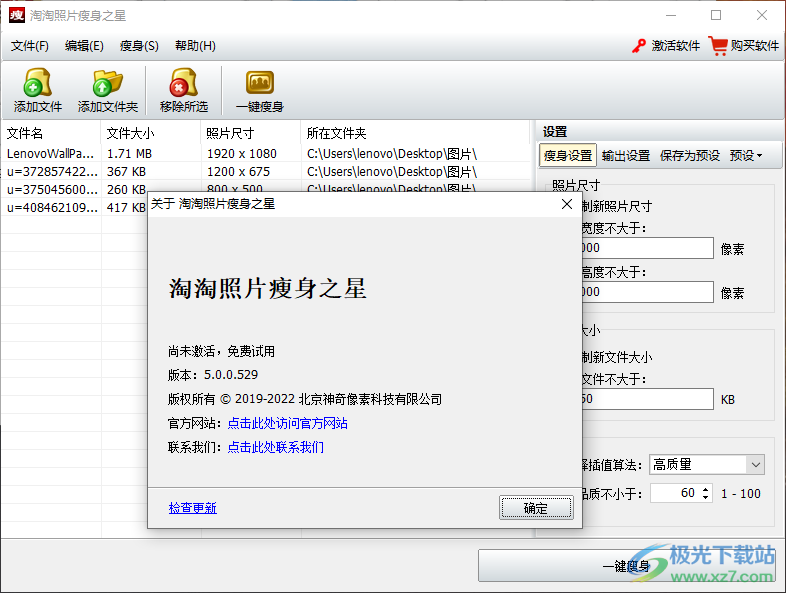Screen dimensions: 786x593
Task: Open the 瘦身(S) menu
Action: coord(139,46)
